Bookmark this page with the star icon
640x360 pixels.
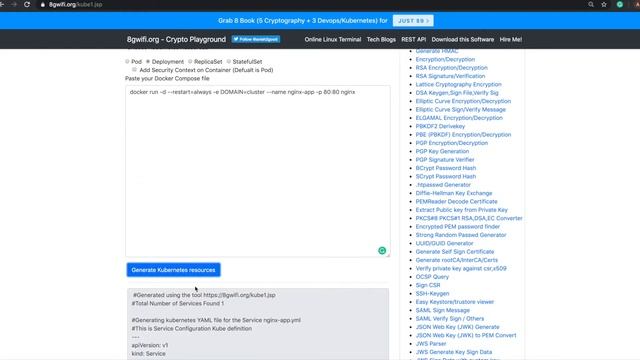(x=604, y=4)
